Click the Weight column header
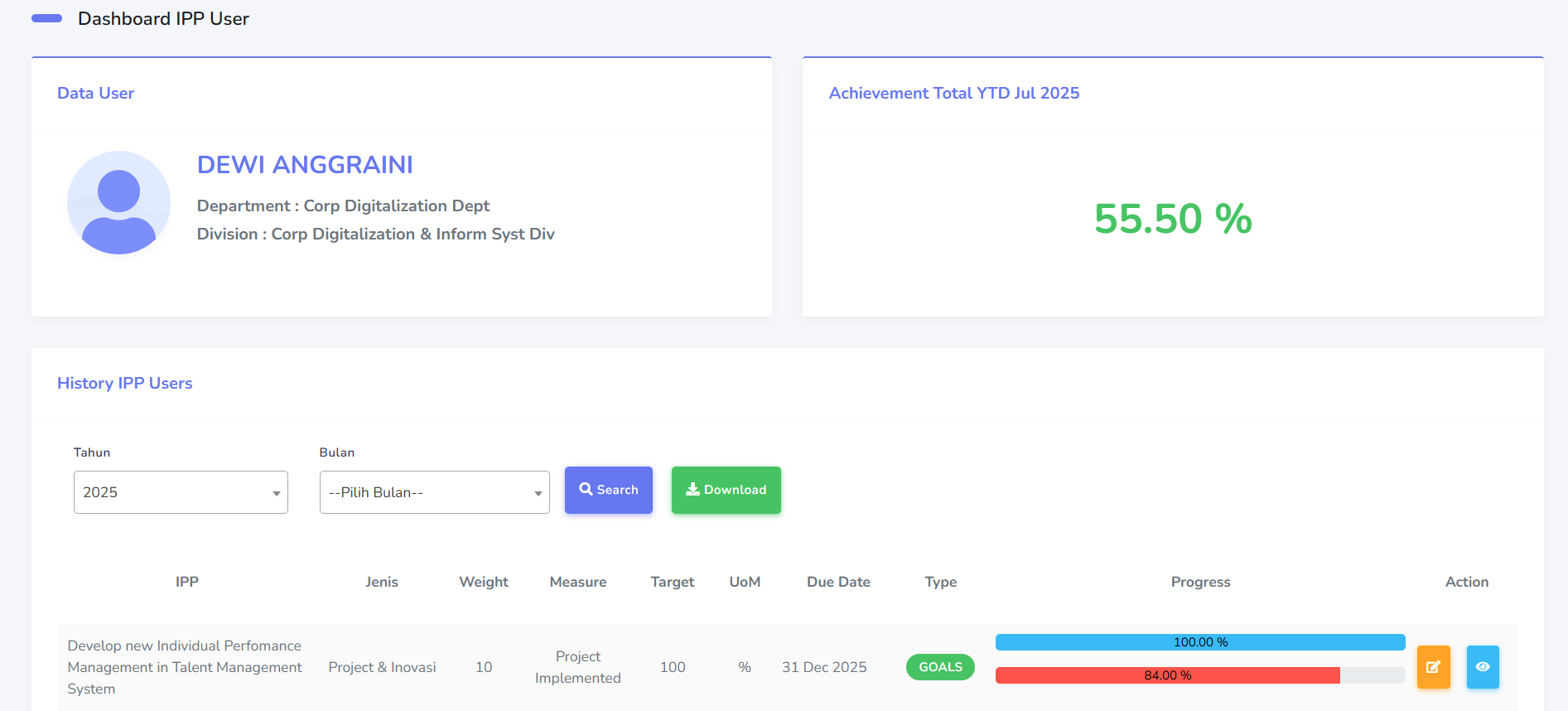This screenshot has width=1568, height=711. (484, 582)
